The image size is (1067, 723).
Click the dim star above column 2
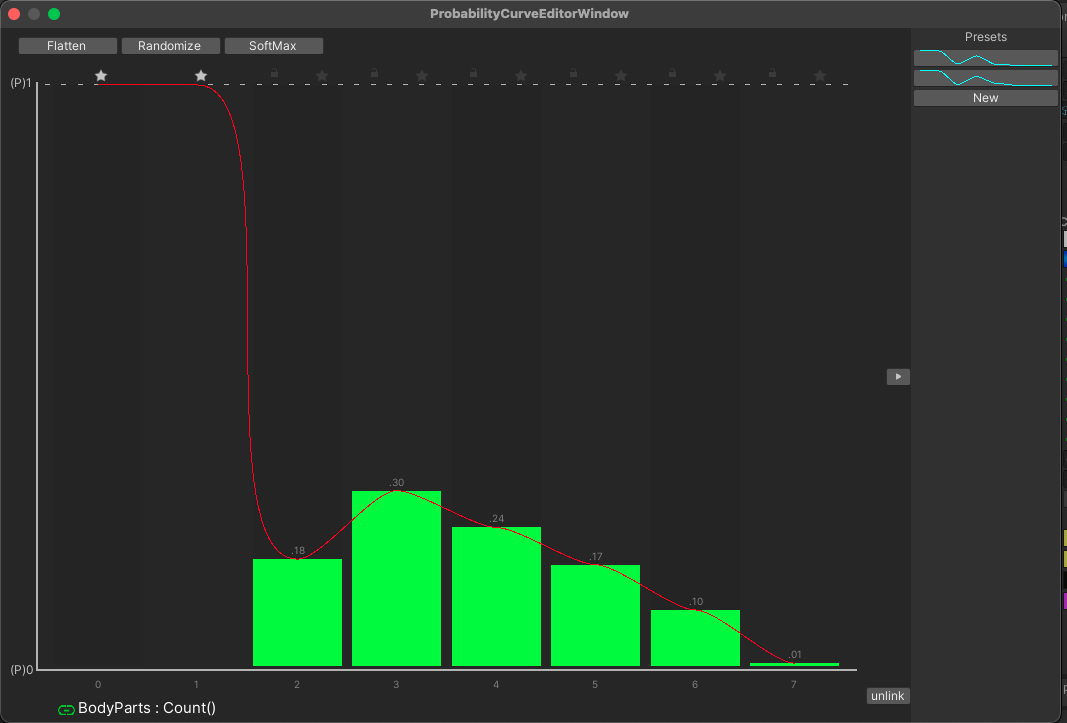(x=322, y=76)
